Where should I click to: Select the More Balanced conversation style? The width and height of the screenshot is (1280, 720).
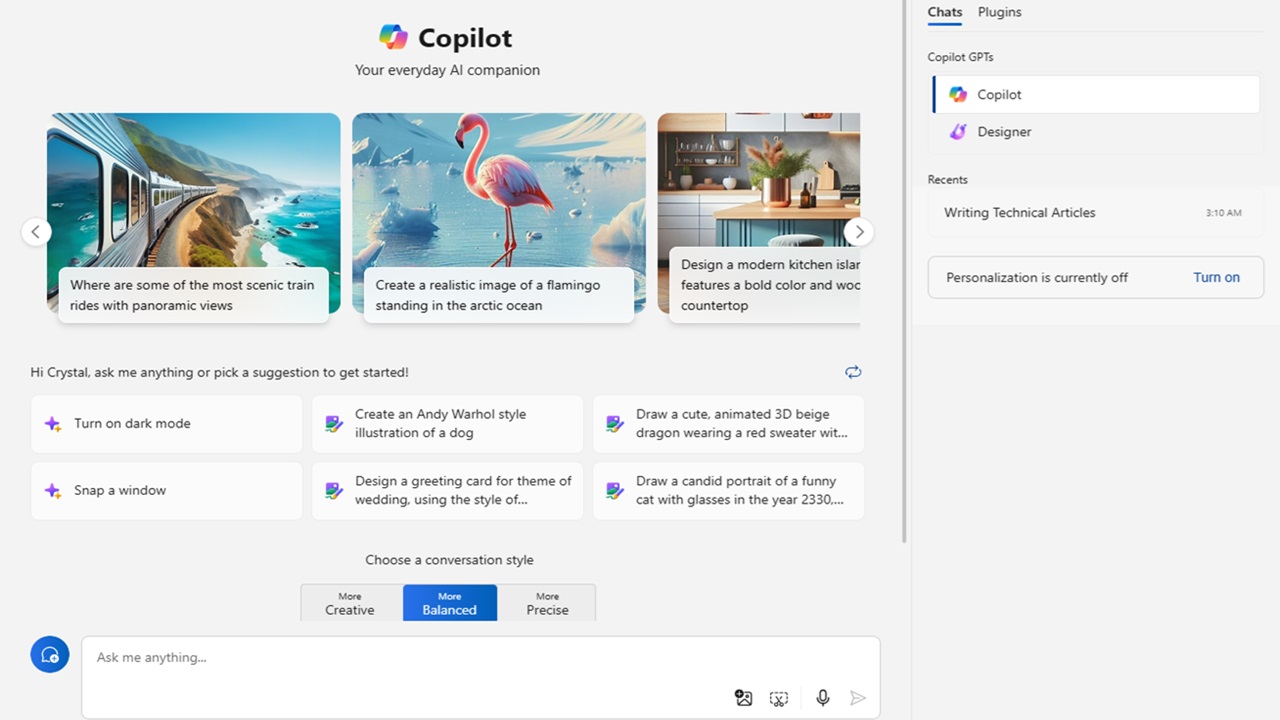click(x=449, y=603)
